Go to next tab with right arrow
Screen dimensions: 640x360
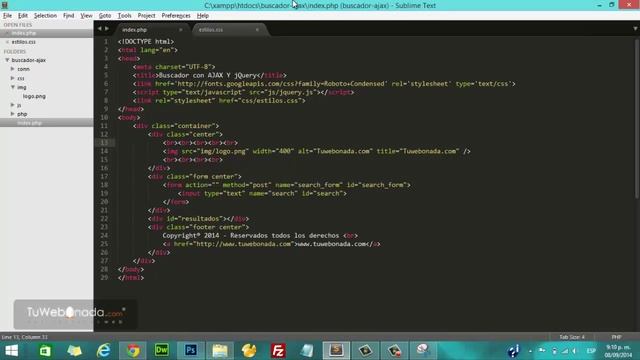[107, 29]
